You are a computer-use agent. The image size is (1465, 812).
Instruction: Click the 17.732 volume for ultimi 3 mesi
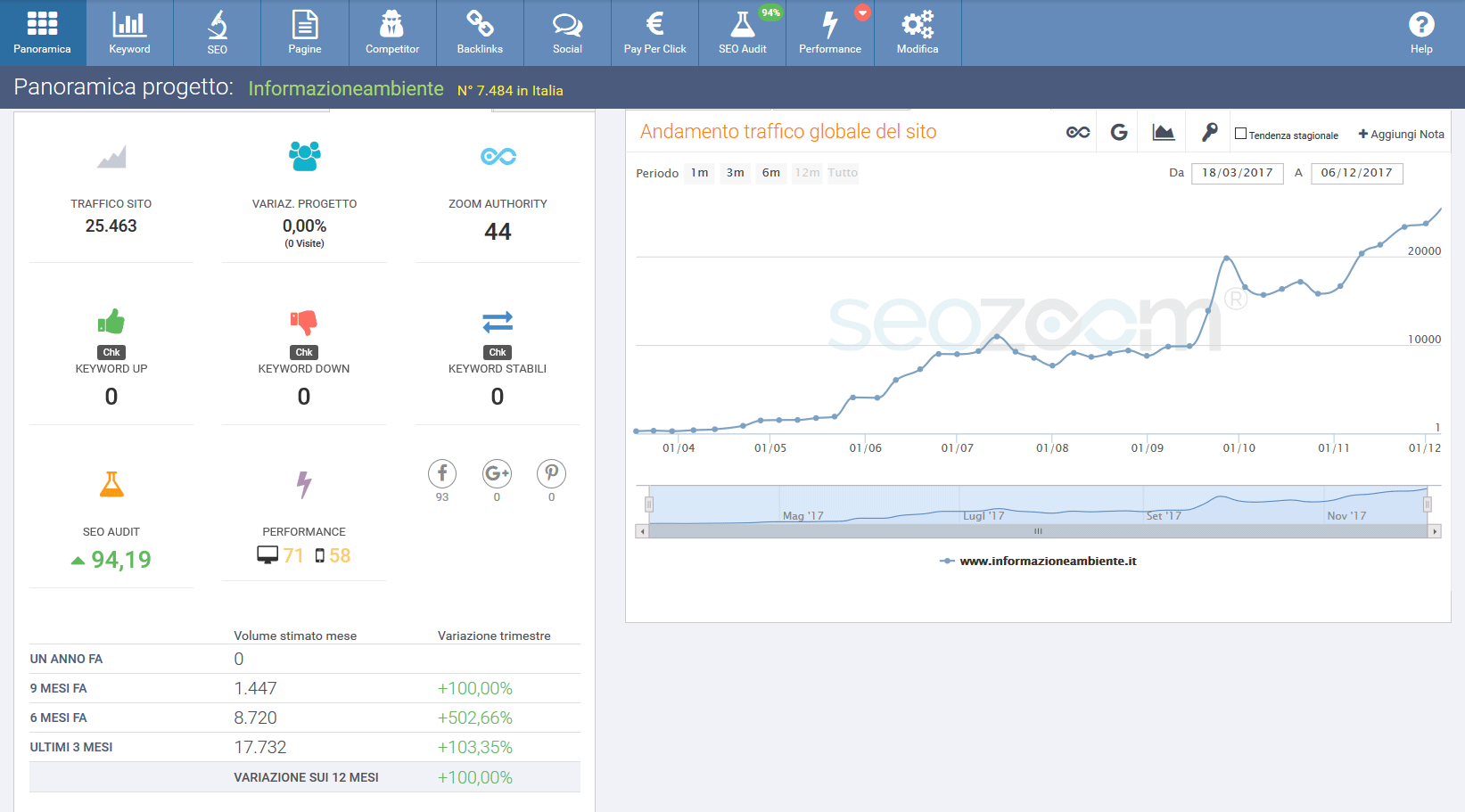260,747
